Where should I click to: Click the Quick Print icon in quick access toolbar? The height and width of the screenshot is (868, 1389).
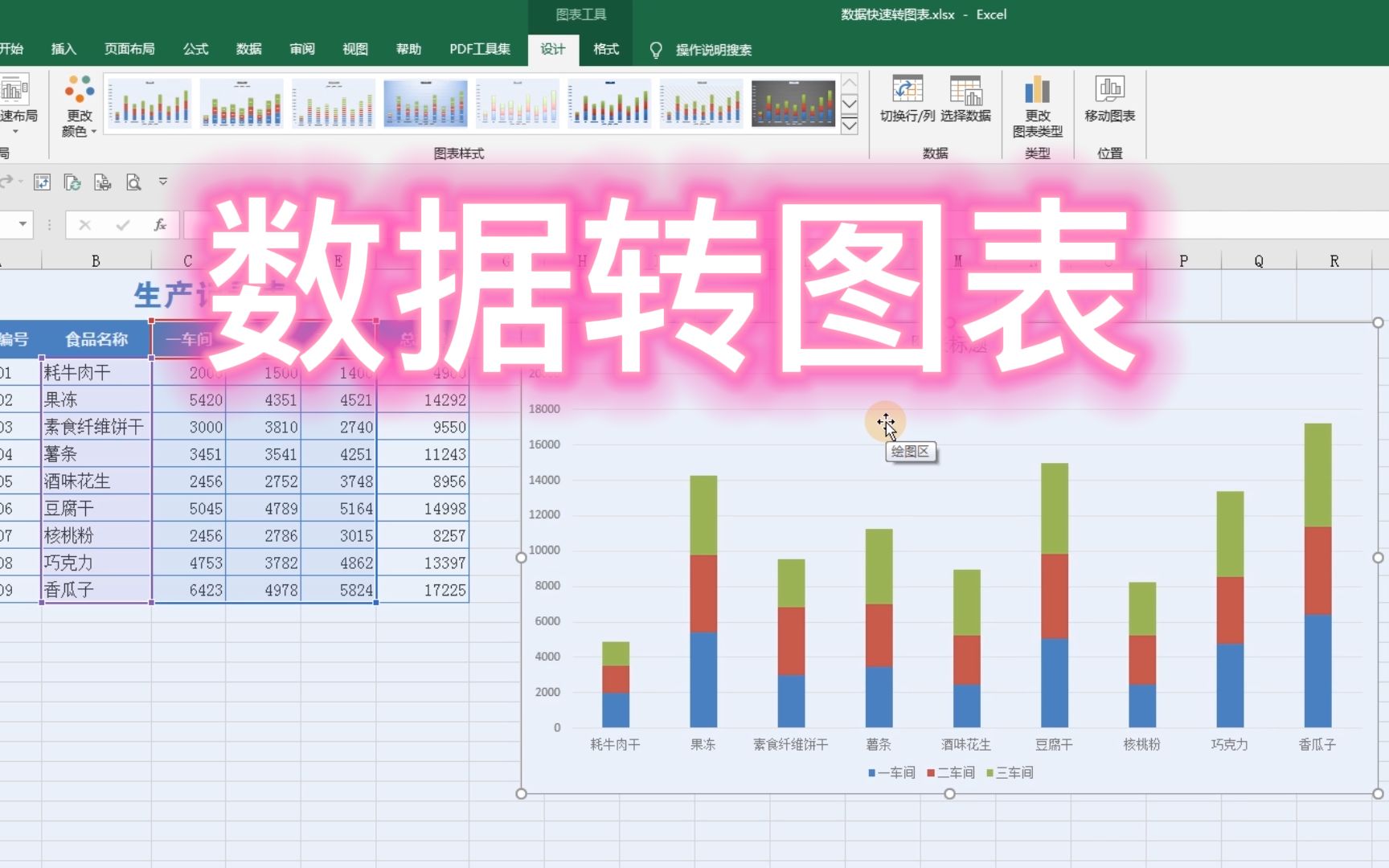coord(103,182)
